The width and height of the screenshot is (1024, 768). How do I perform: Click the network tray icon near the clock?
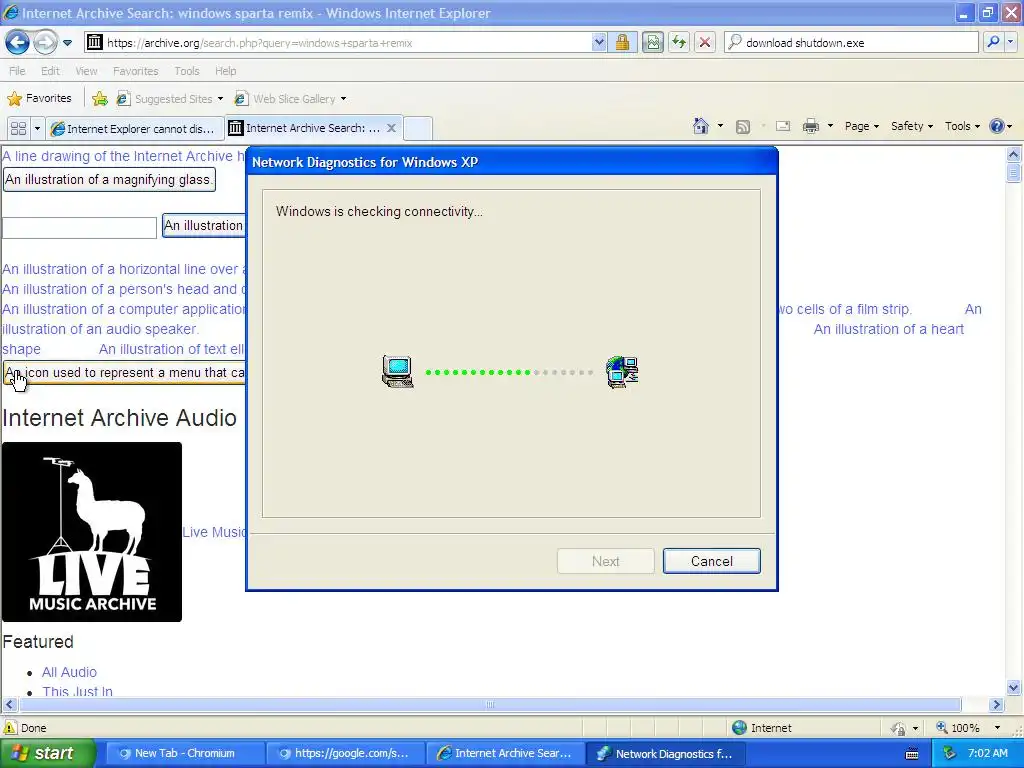(949, 754)
